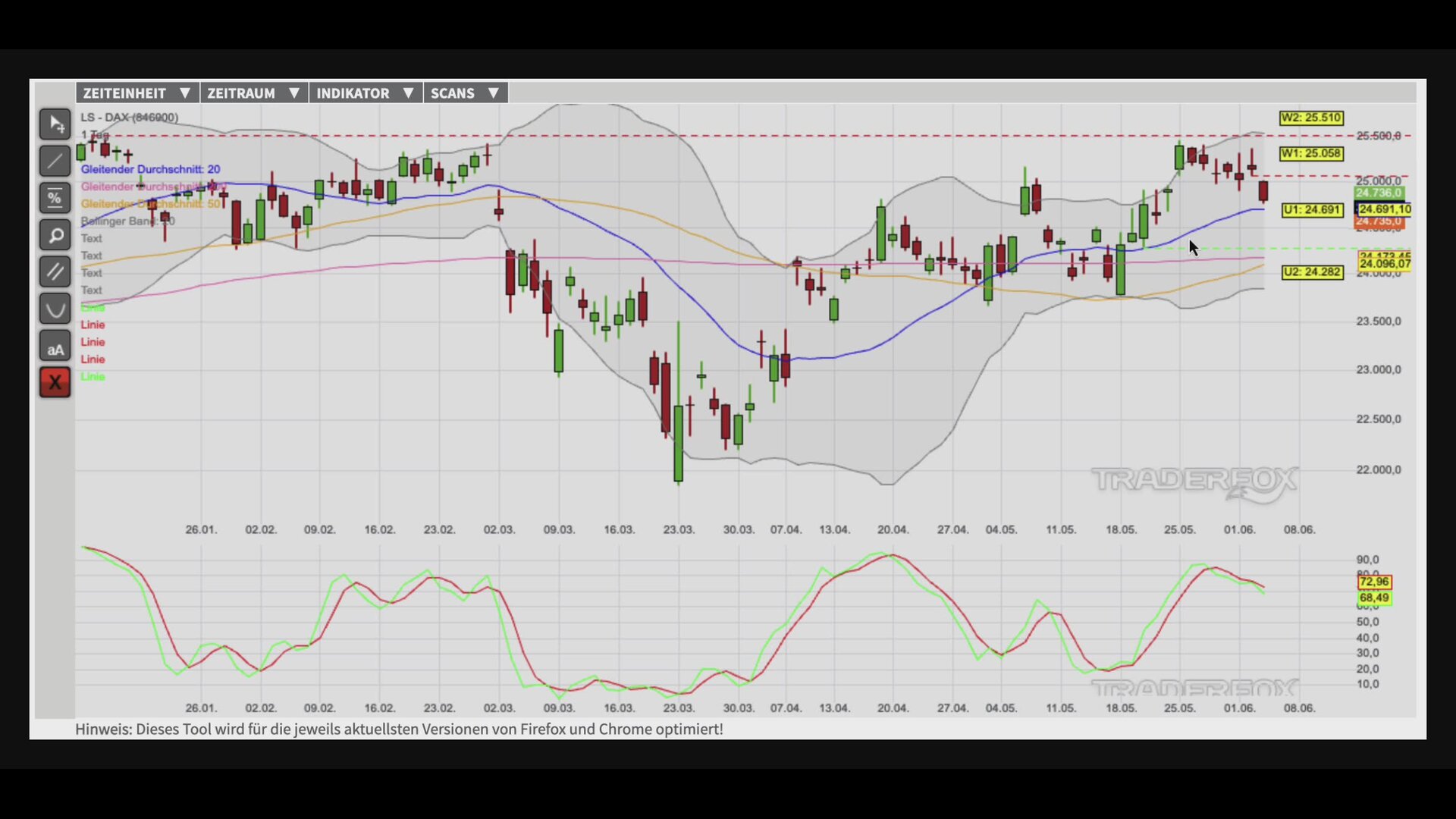Open the ZEITEINHEIT dropdown menu

pyautogui.click(x=137, y=93)
